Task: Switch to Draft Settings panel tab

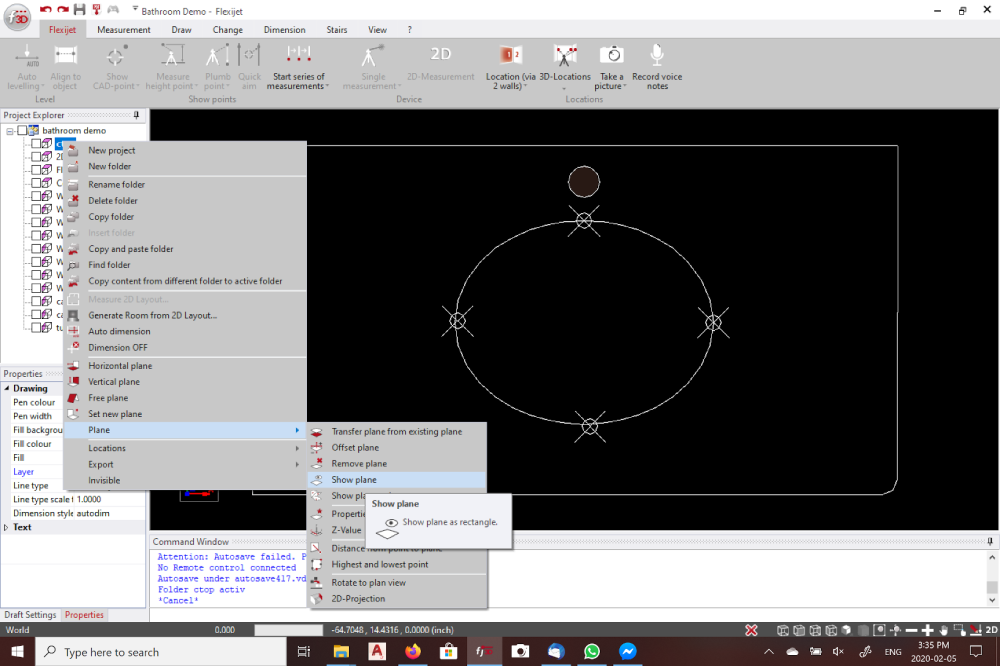Action: [30, 615]
